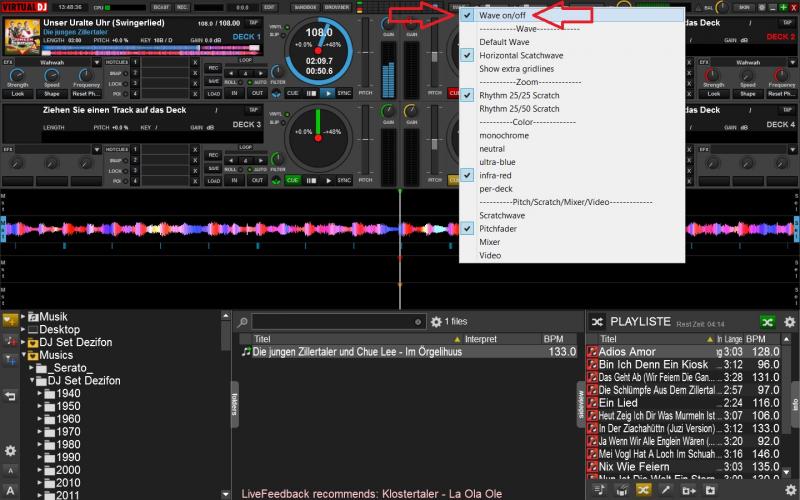Click the sidebar settings gear icon

[10, 451]
